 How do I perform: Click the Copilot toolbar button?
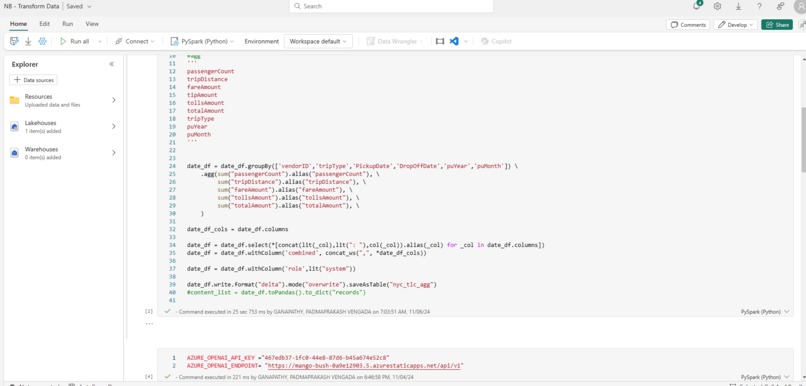pyautogui.click(x=496, y=41)
